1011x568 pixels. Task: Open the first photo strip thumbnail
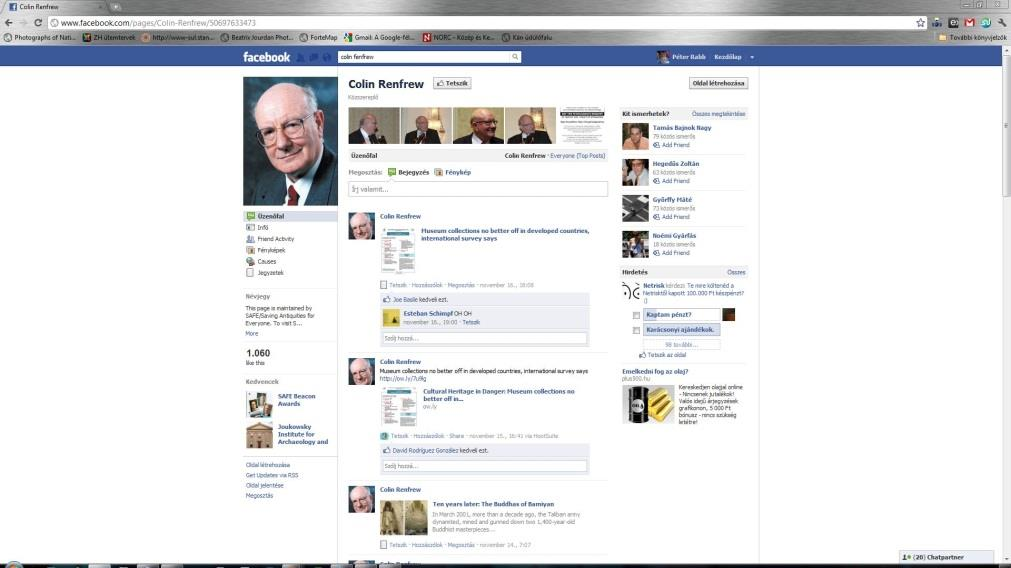[374, 126]
